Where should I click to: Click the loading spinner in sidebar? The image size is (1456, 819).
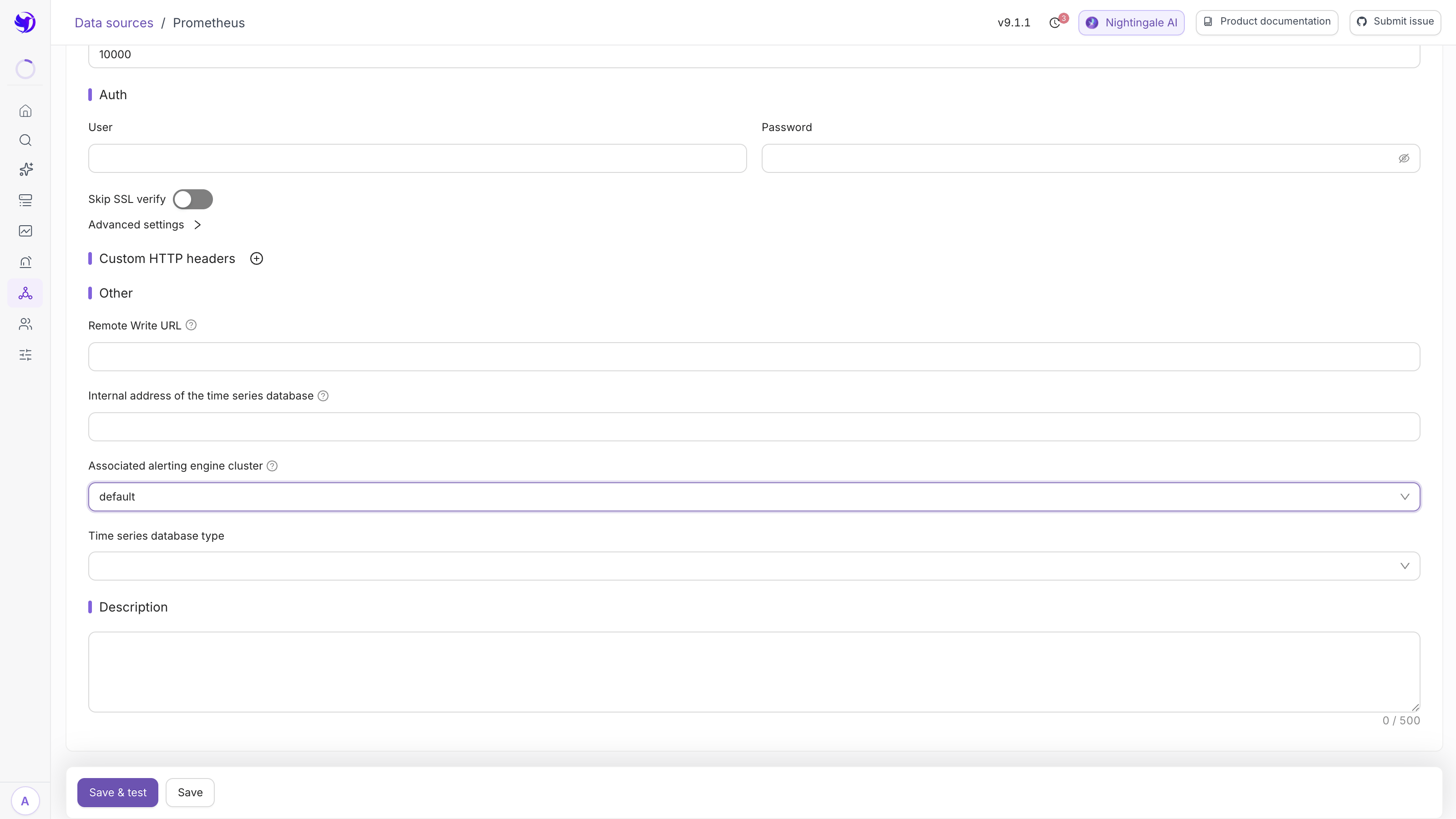point(25,69)
